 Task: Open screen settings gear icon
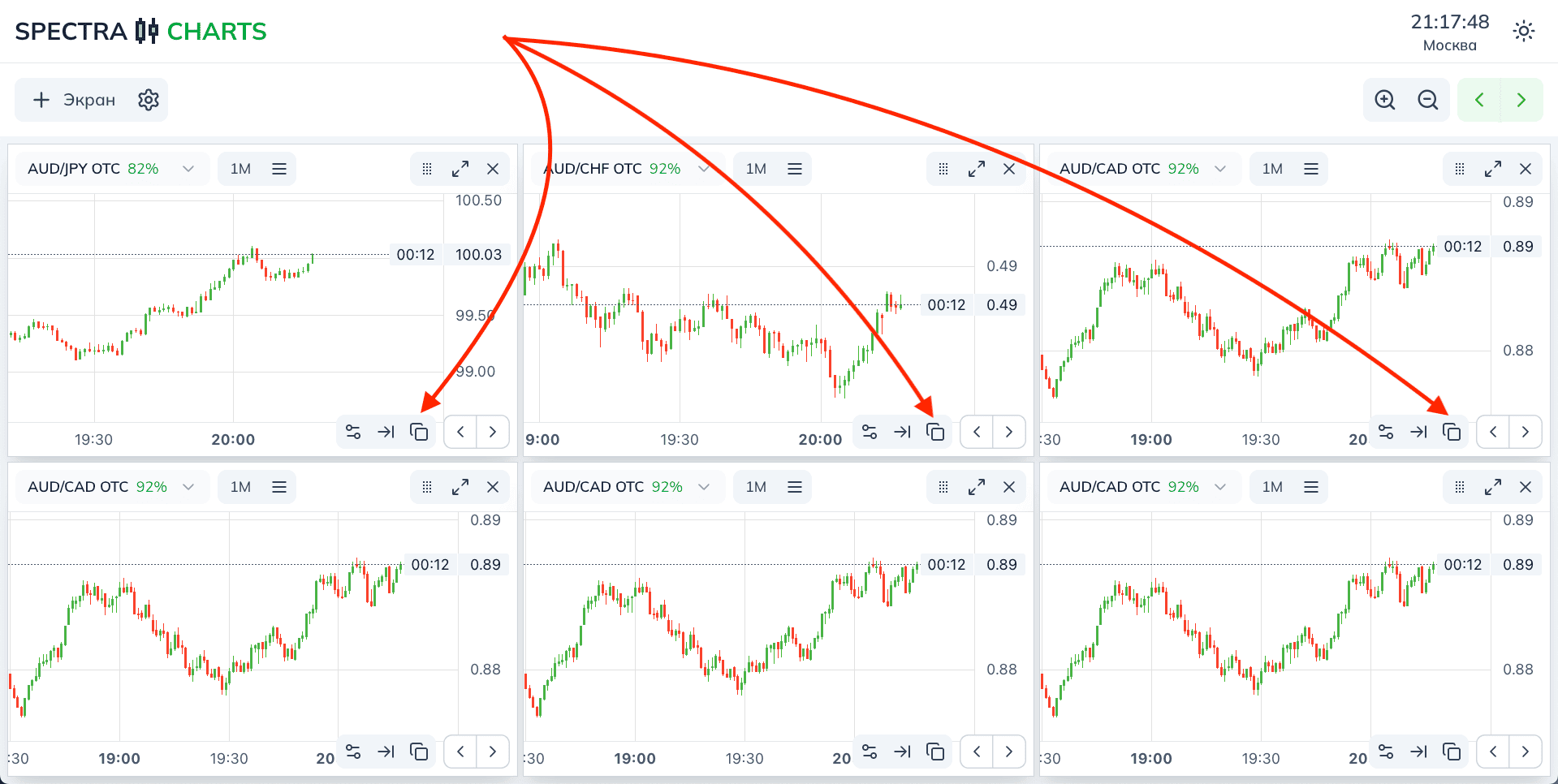[149, 100]
